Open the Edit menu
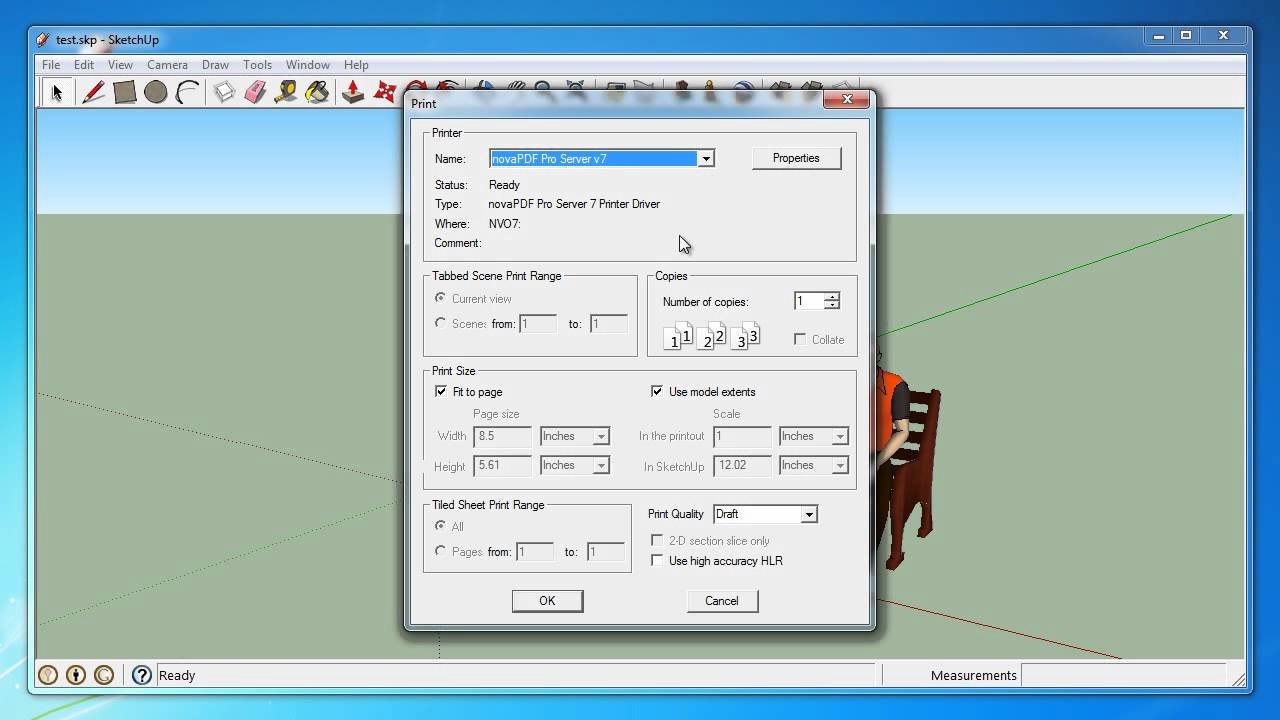Image resolution: width=1280 pixels, height=720 pixels. coord(84,64)
